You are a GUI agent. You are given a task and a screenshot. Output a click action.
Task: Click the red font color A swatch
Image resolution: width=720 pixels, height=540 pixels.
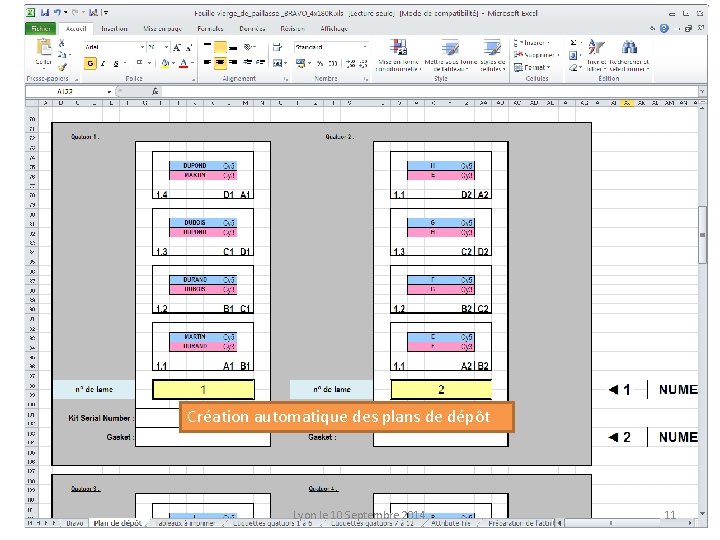click(x=184, y=63)
